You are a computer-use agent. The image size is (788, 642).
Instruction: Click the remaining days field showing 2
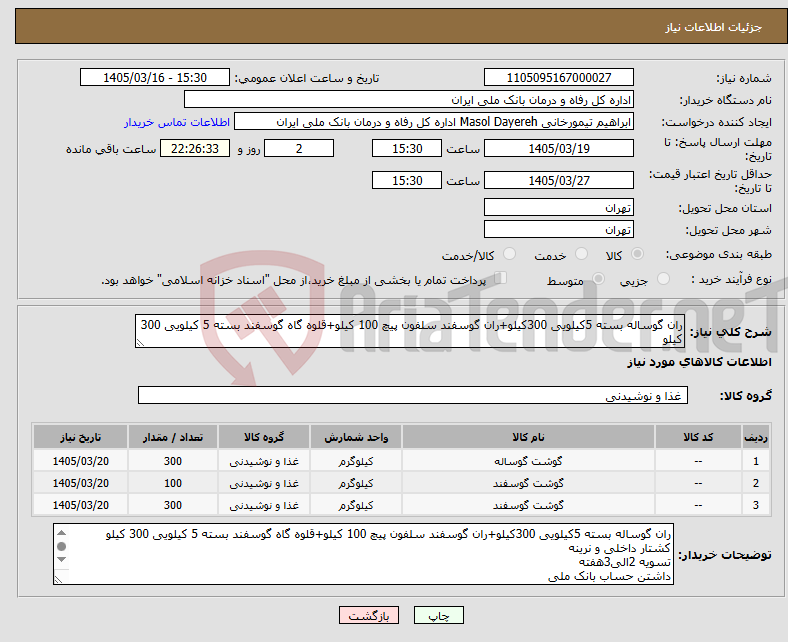299,148
